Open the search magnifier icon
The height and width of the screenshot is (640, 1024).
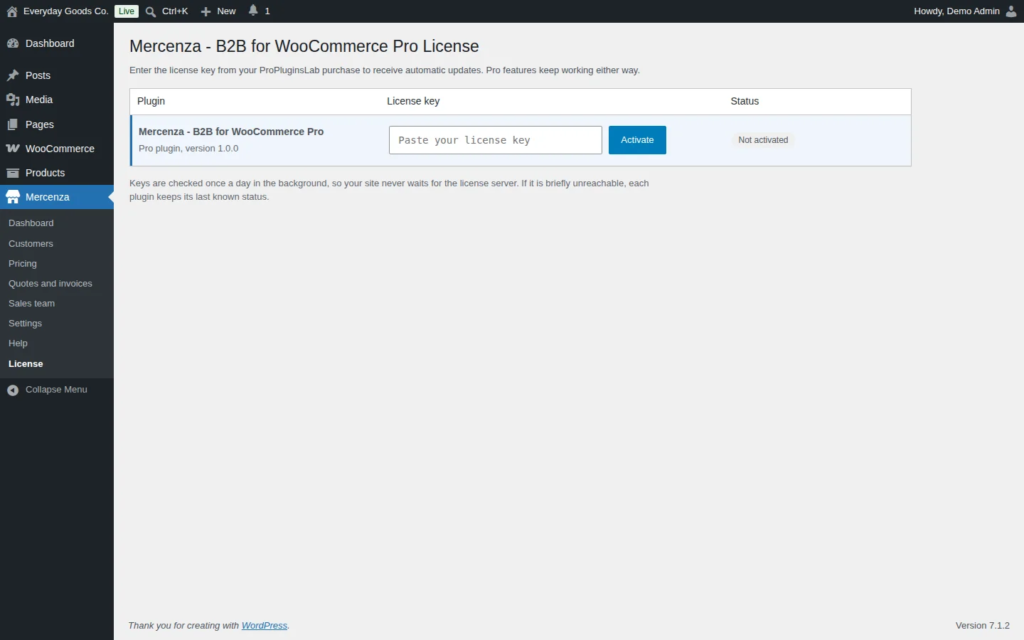click(x=150, y=11)
